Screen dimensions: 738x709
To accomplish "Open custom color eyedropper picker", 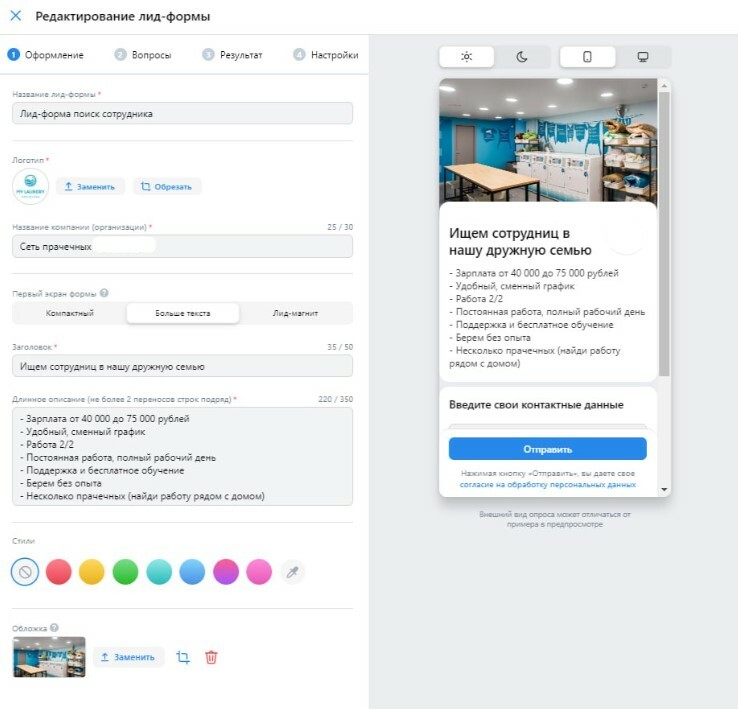I will click(293, 572).
